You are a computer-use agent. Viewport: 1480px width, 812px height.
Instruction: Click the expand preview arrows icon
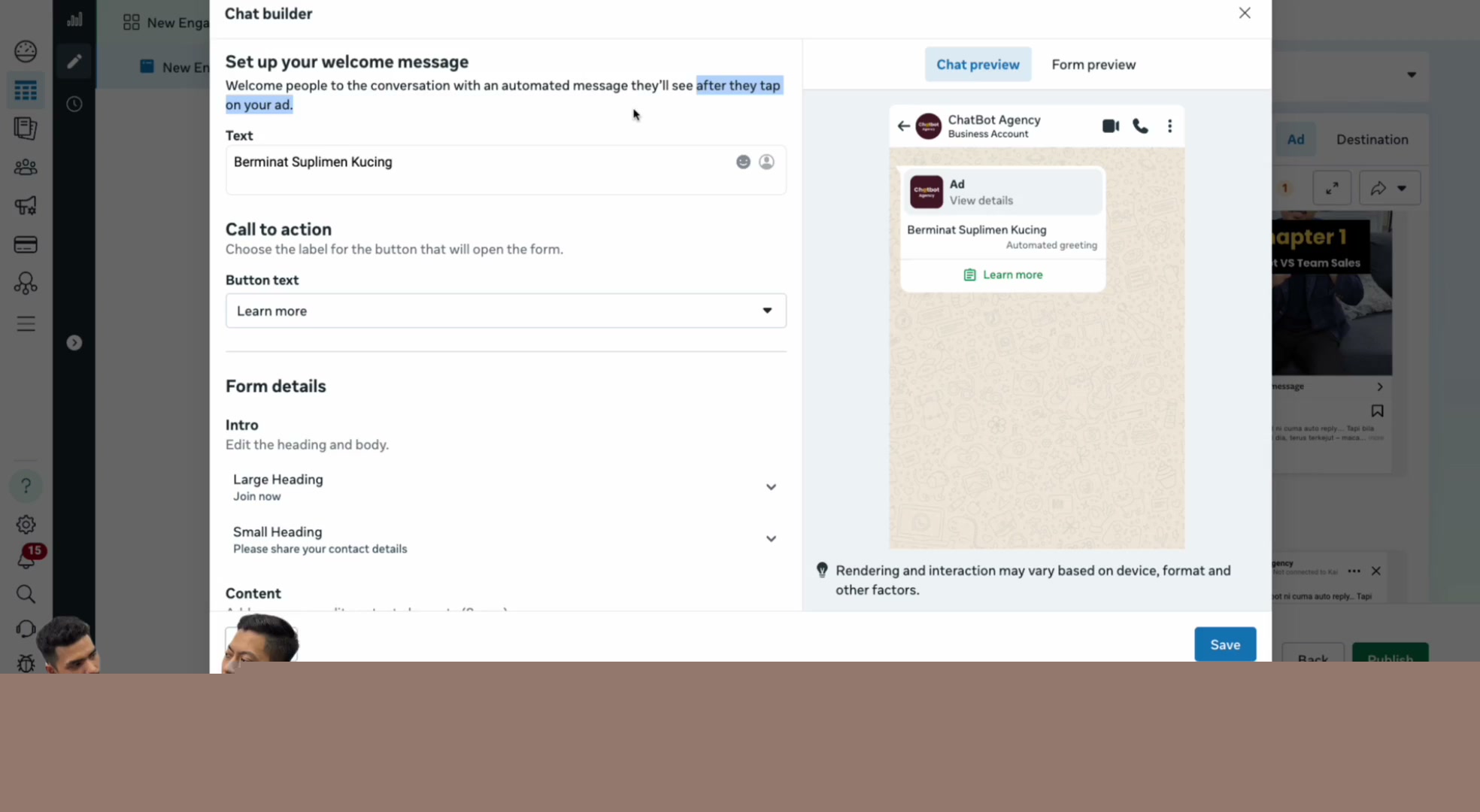point(1332,188)
